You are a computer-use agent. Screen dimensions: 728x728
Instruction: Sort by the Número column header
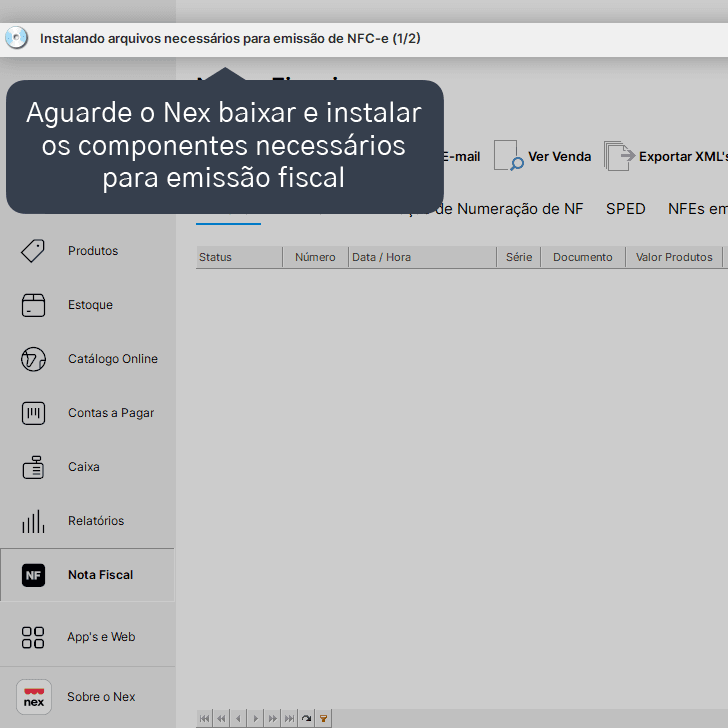point(315,257)
